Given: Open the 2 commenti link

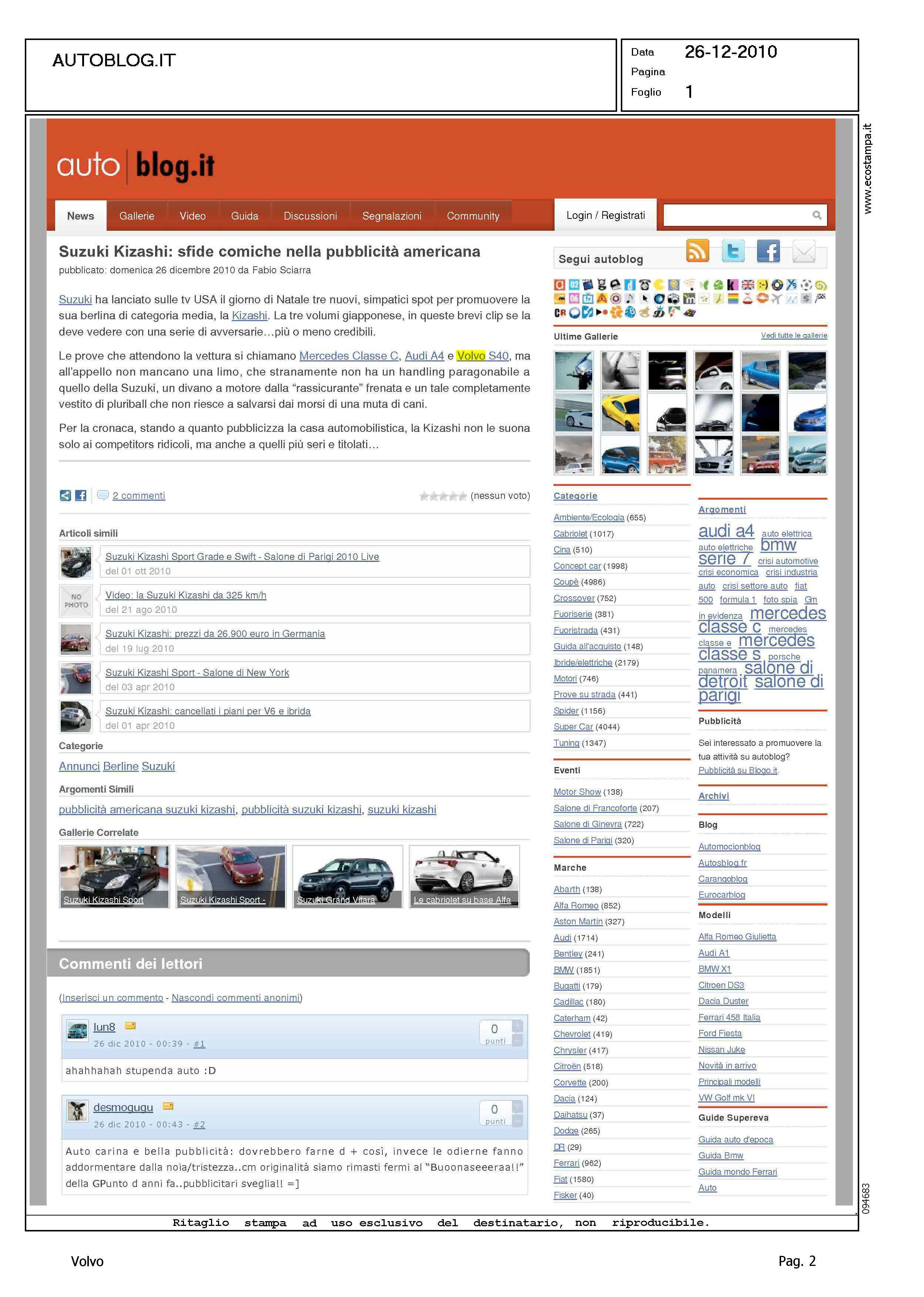Looking at the screenshot, I should [139, 496].
